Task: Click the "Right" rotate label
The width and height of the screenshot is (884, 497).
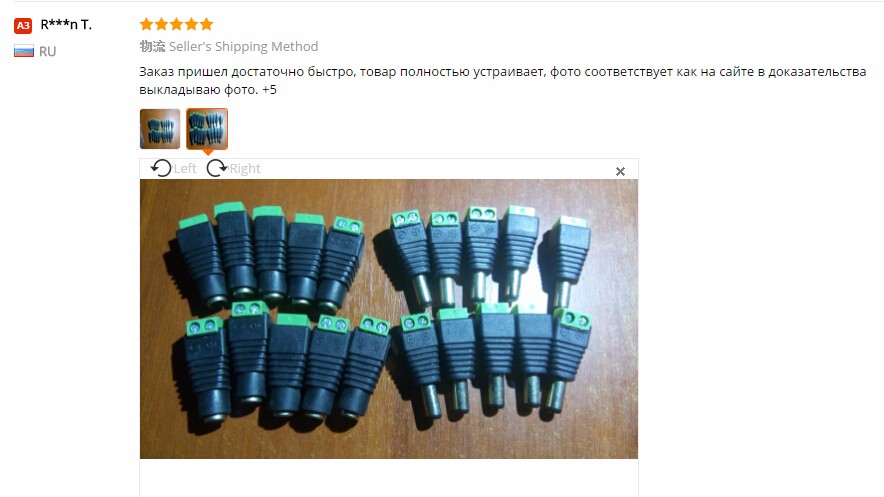Action: [245, 168]
